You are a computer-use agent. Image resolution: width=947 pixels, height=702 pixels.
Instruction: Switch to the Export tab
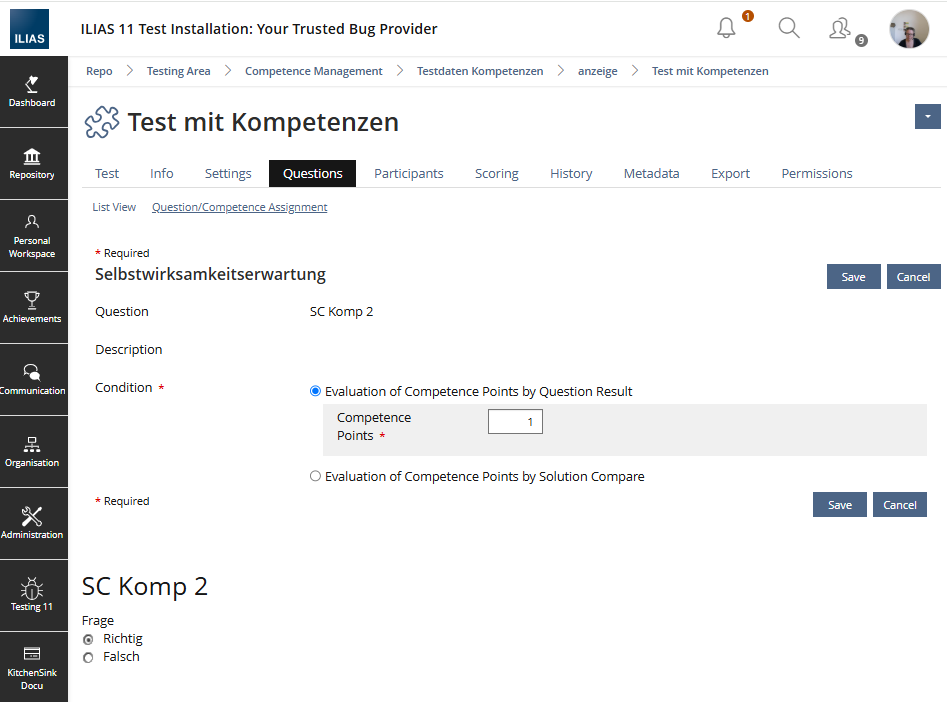[x=730, y=173]
